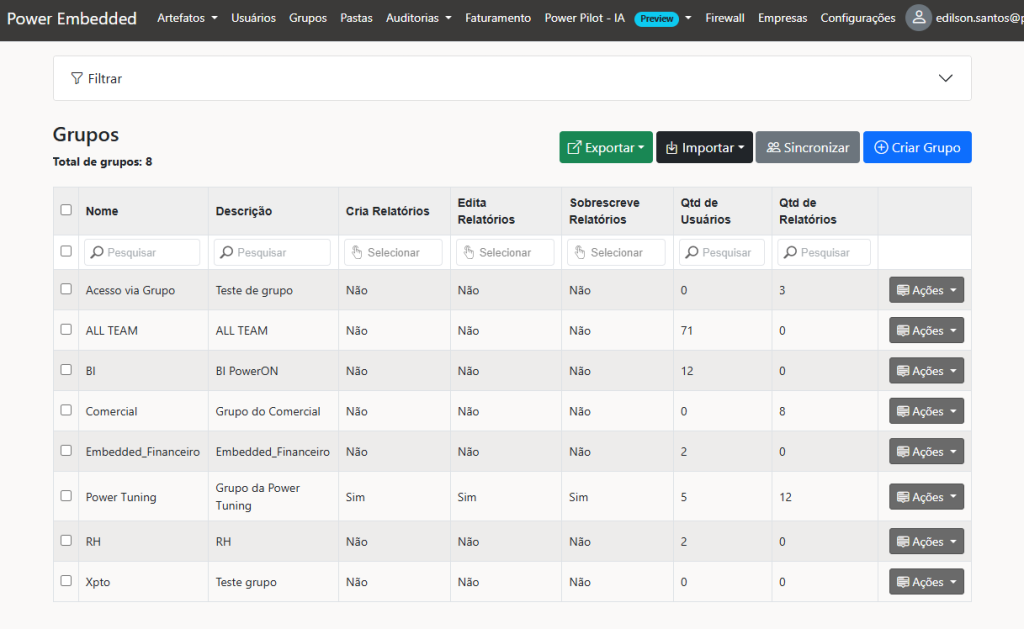Click the user profile avatar icon

coord(918,18)
